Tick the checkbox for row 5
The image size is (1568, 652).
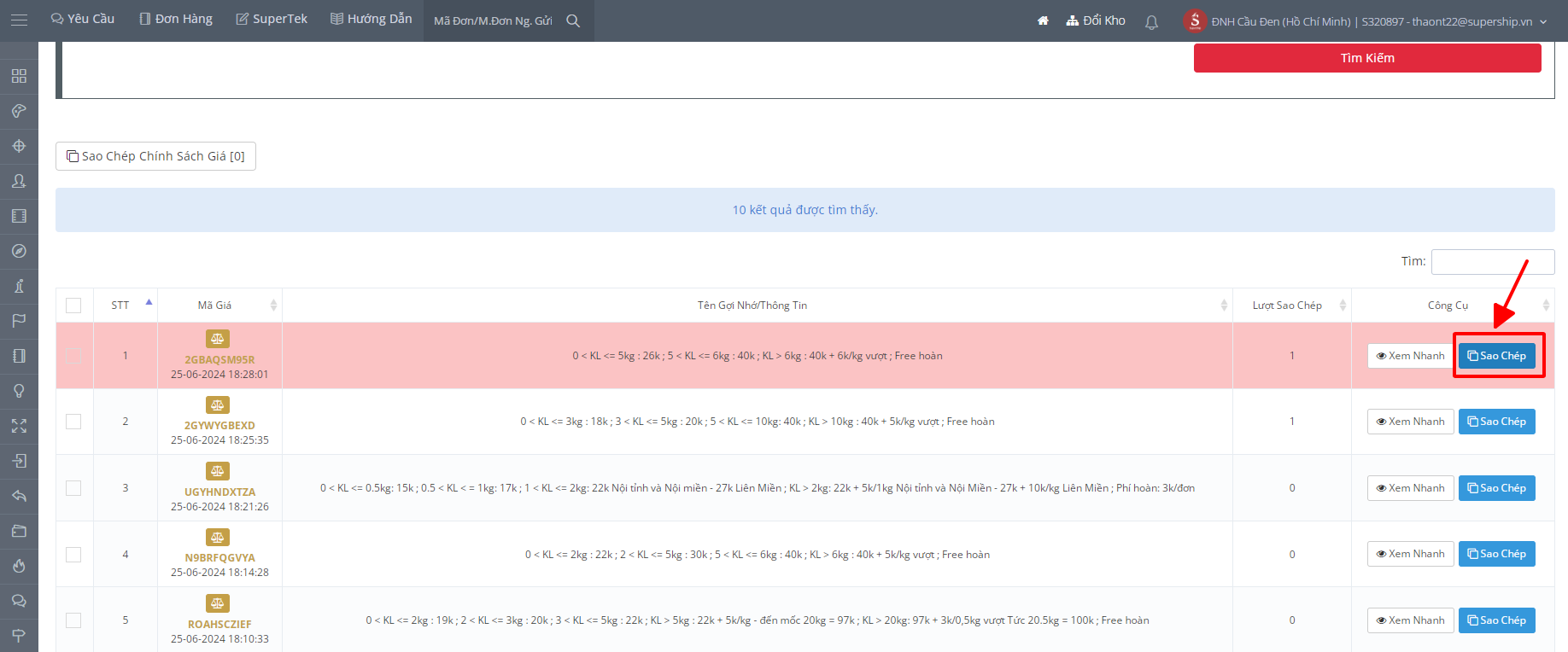[x=73, y=620]
